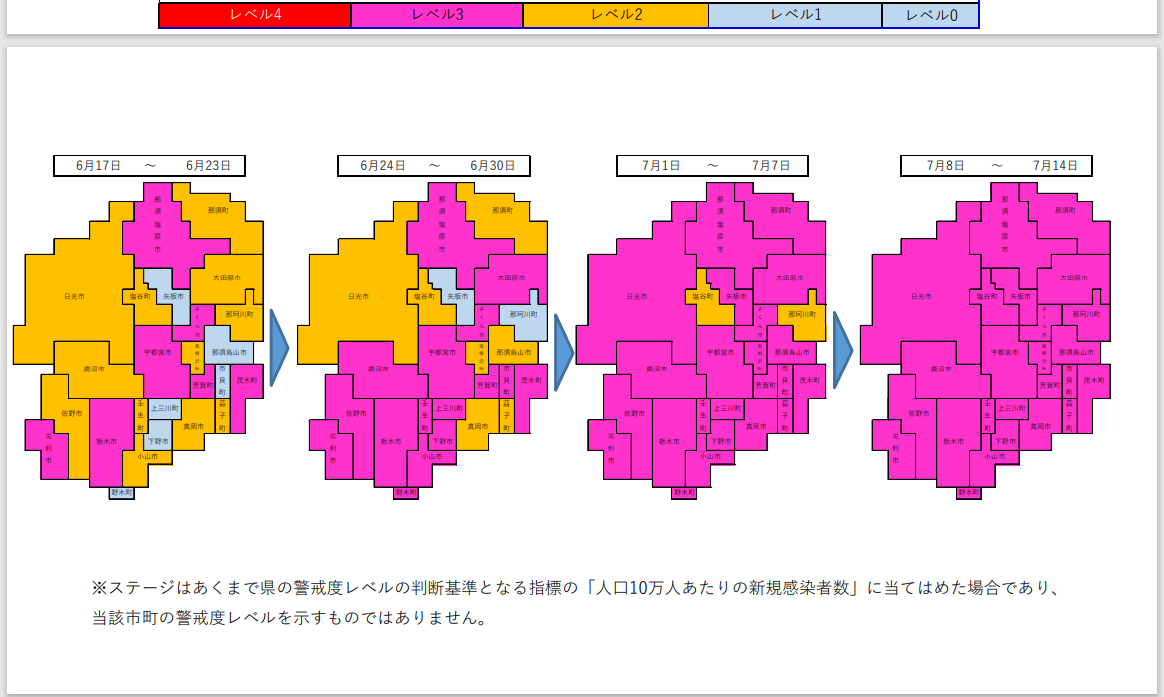
Task: Click 那須烏山市 on the 6月17日 map
Action: 230,352
